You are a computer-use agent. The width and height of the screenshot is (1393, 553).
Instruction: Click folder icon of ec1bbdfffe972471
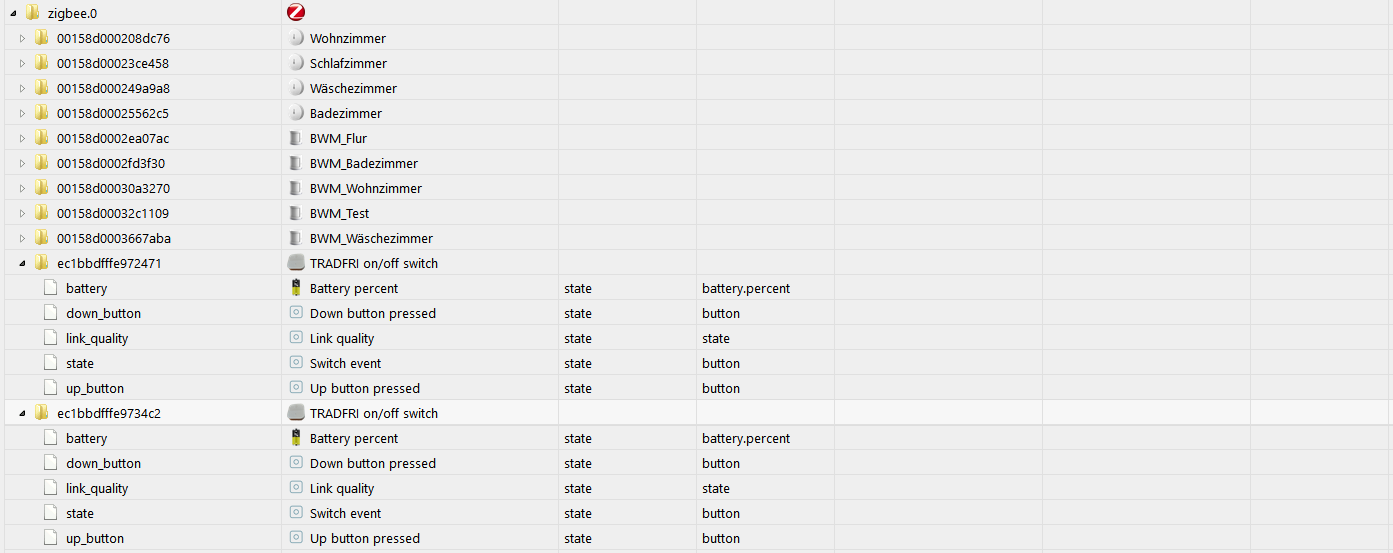[x=41, y=263]
